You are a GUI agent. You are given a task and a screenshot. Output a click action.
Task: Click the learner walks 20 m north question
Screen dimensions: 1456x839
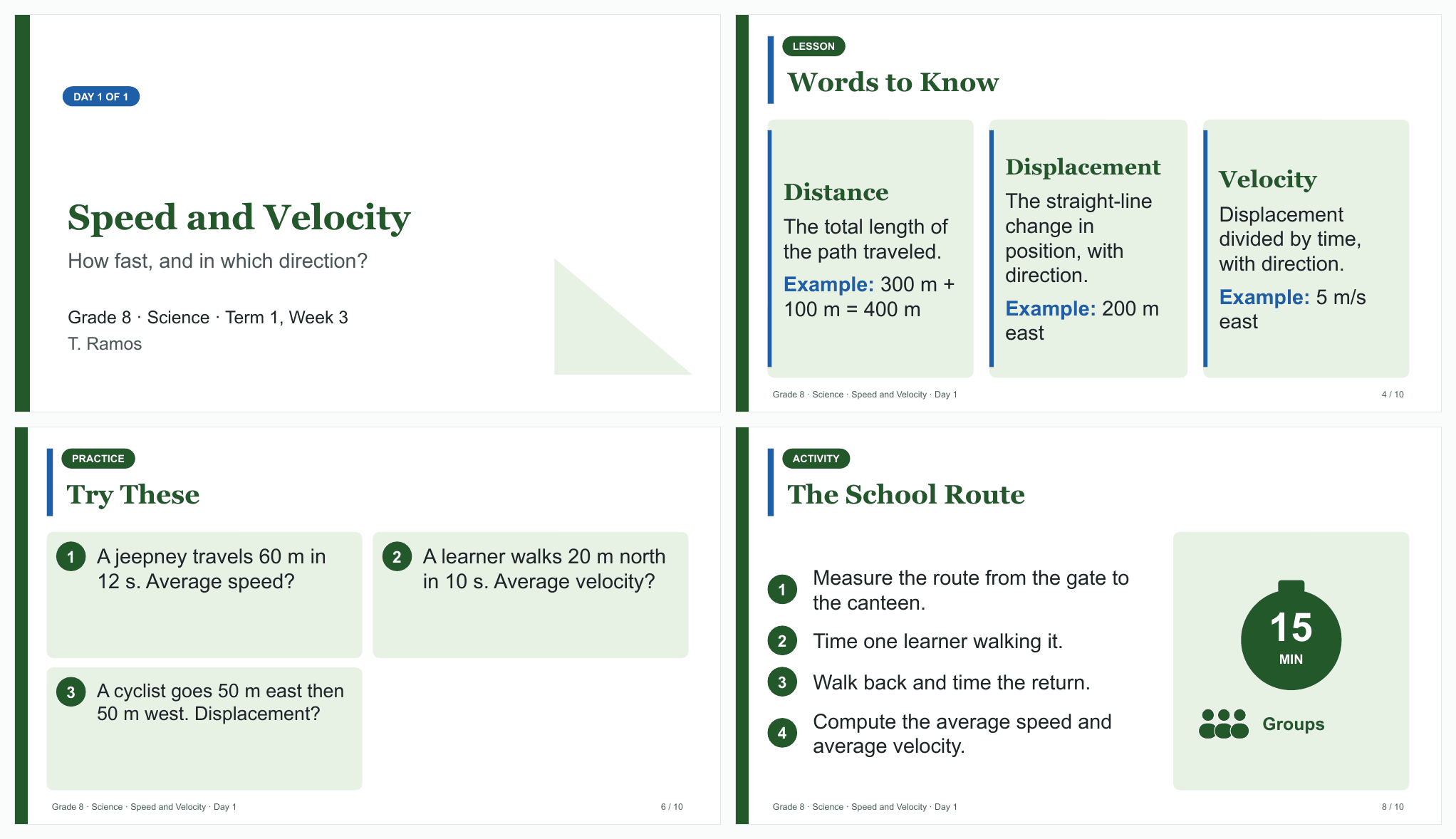(x=544, y=569)
